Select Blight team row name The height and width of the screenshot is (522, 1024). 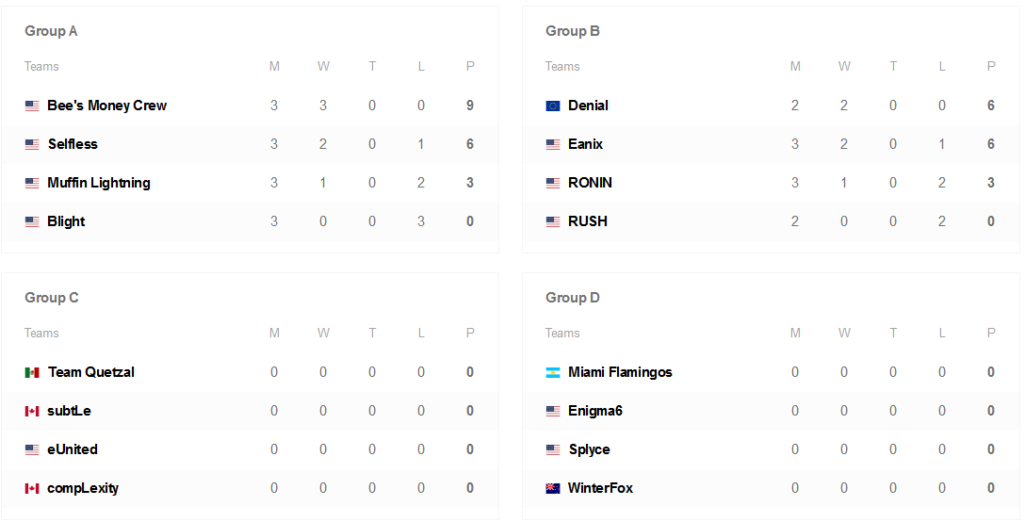click(66, 222)
